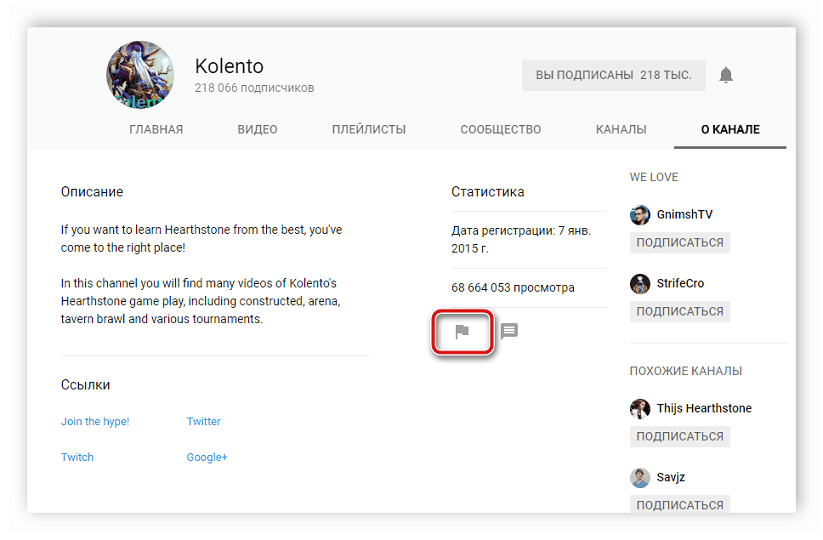Click the flag report user icon
The height and width of the screenshot is (540, 823).
click(462, 332)
